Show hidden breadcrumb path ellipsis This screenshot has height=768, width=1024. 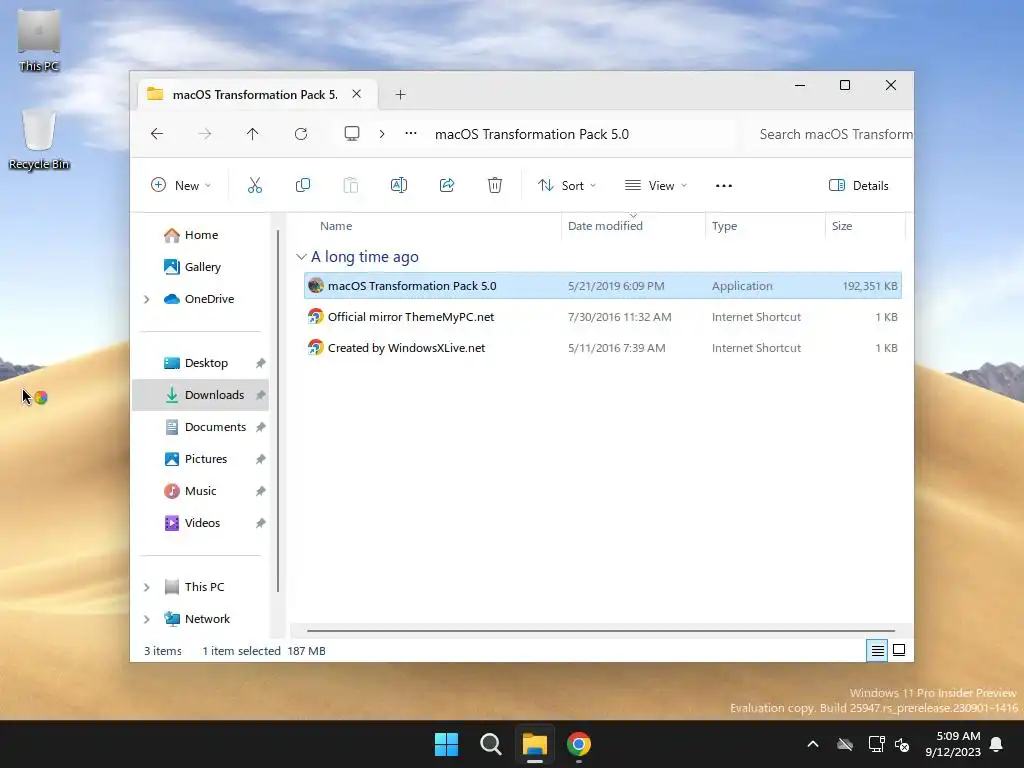(411, 133)
